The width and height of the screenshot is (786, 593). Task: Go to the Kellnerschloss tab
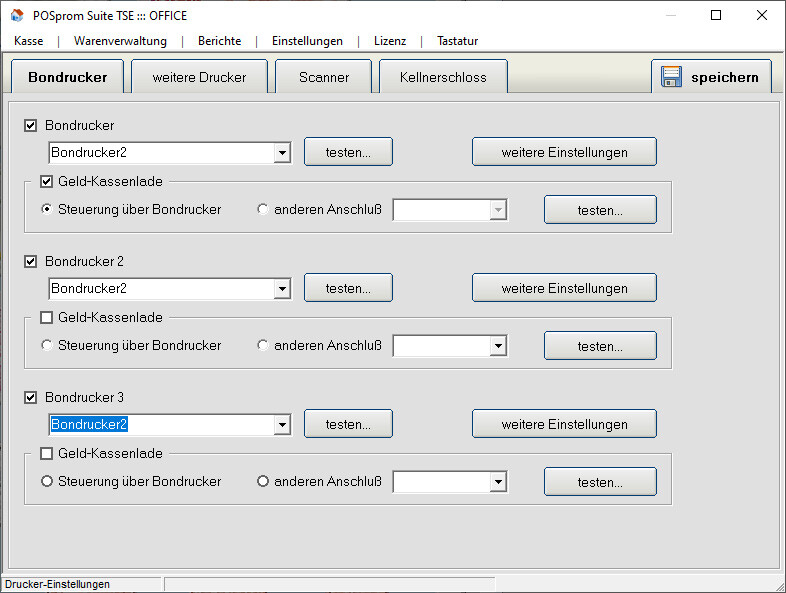[442, 77]
